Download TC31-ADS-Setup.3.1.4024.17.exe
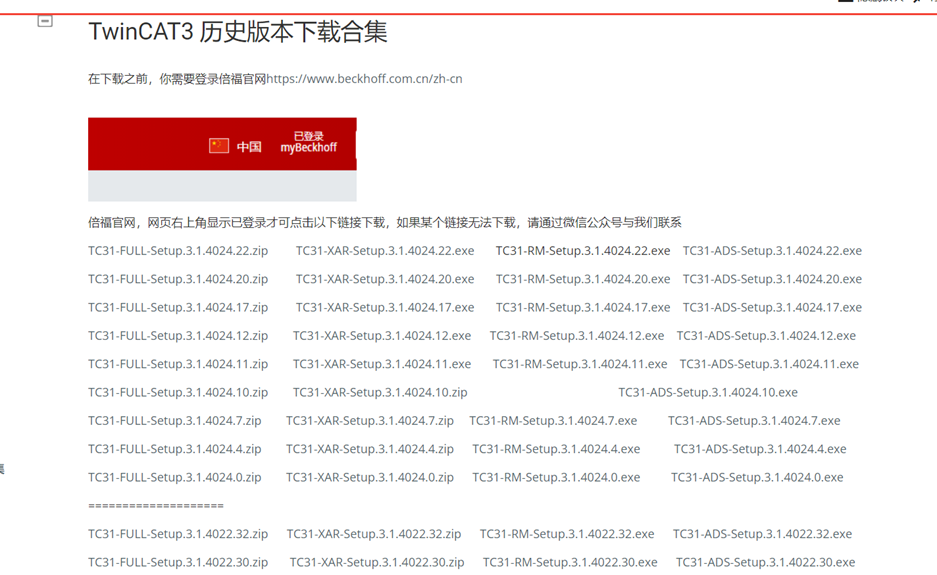 point(772,307)
